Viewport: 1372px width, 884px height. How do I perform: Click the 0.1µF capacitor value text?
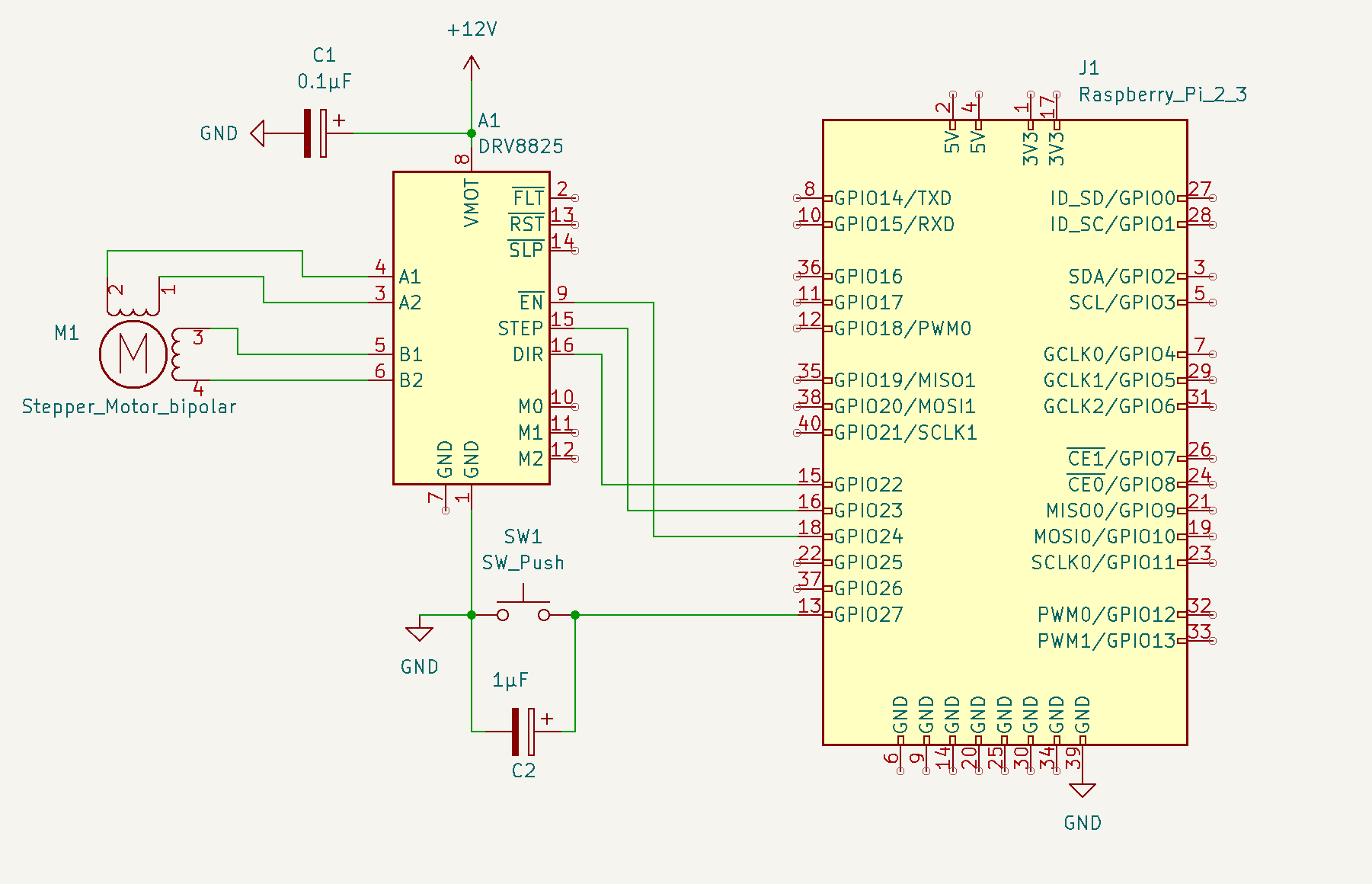(325, 82)
